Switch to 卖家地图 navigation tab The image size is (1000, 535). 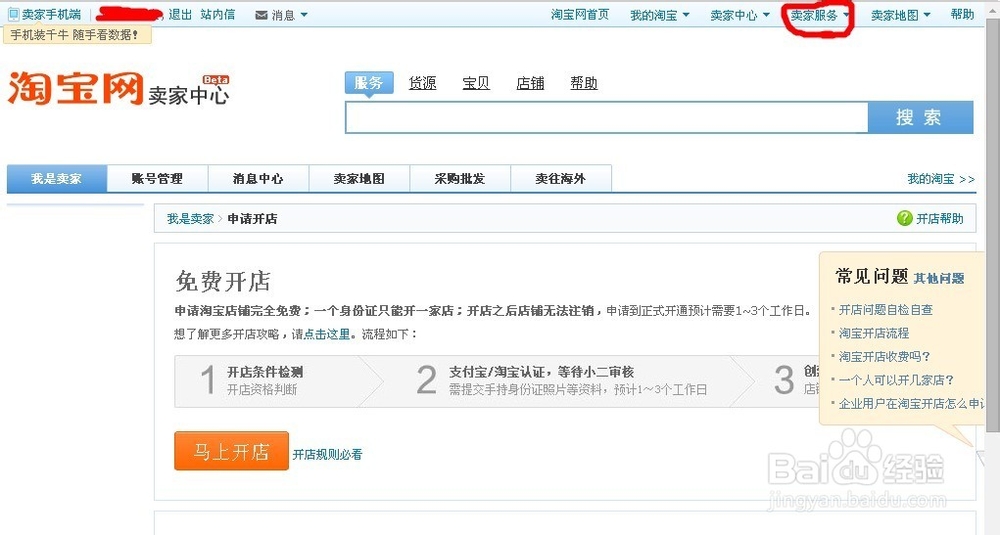click(359, 179)
